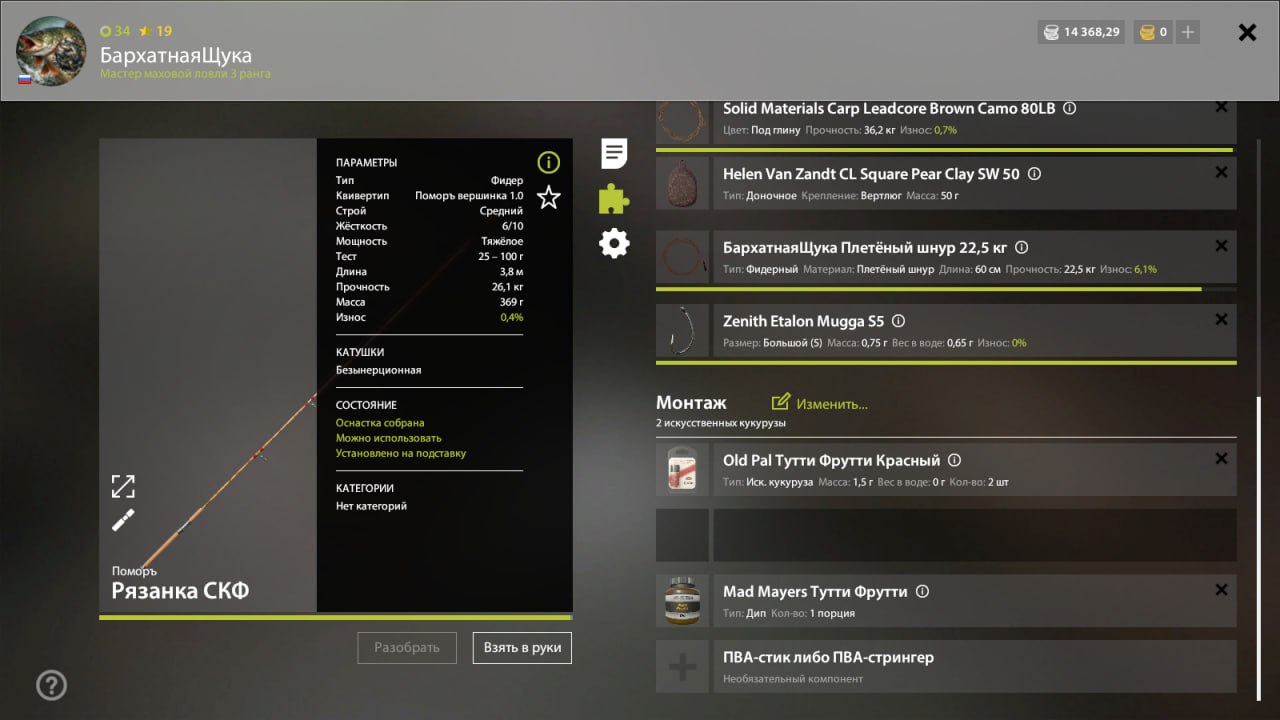Show info for Solid Materials Carp Leadcore
This screenshot has height=720, width=1280.
tap(1069, 108)
